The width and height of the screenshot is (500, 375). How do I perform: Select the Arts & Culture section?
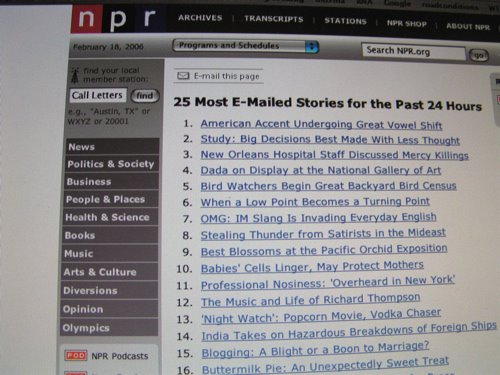pyautogui.click(x=109, y=272)
